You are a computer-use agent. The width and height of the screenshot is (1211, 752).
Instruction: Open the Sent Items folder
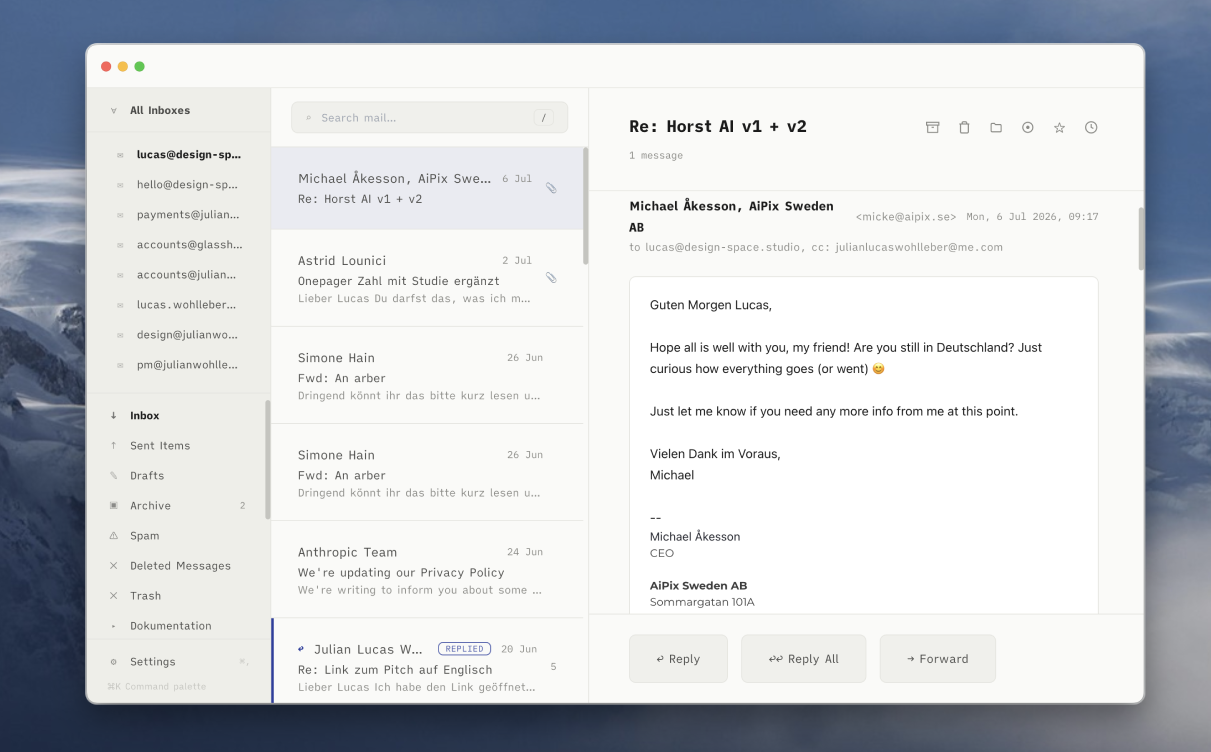(x=178, y=445)
